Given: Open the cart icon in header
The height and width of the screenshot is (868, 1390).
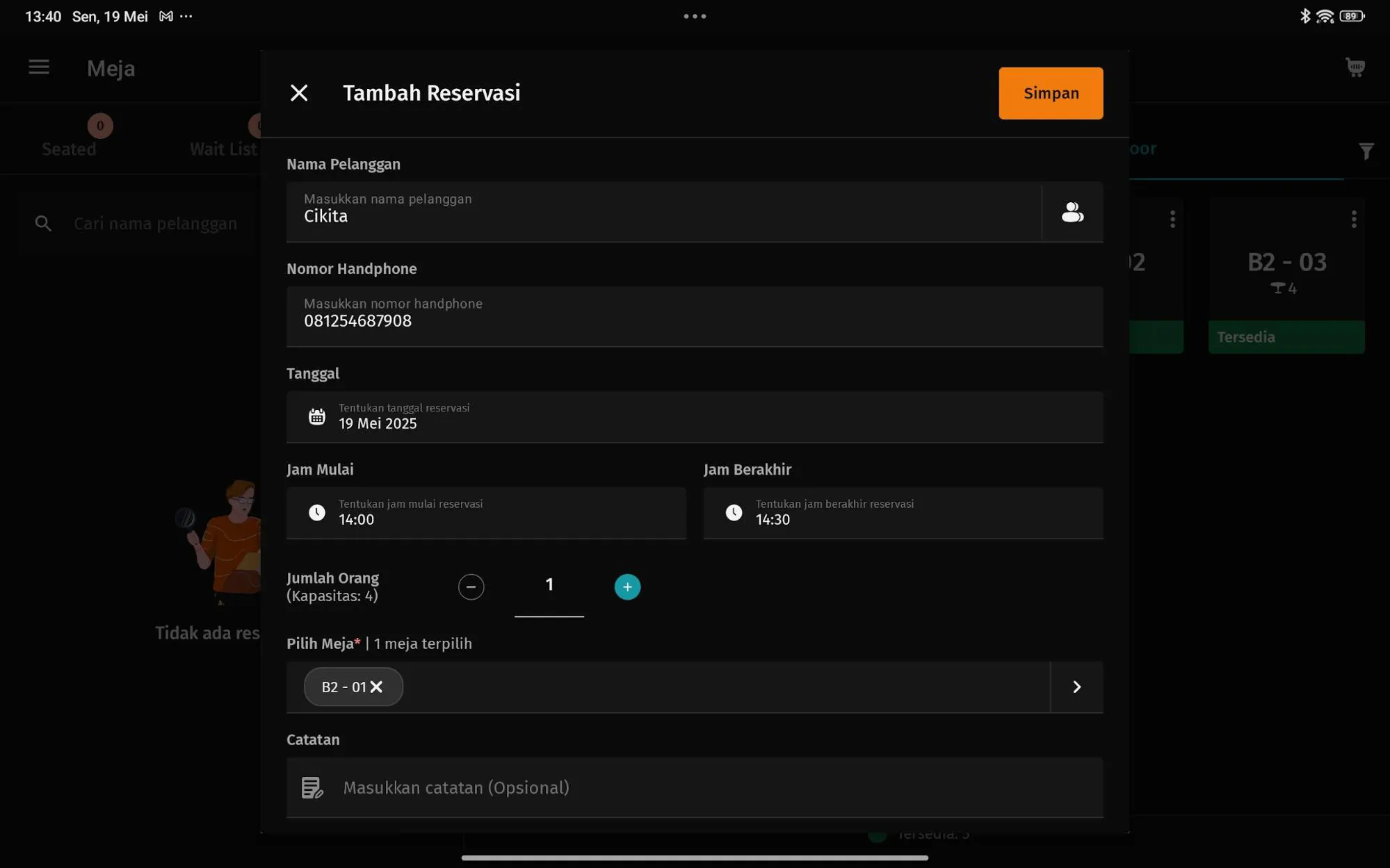Looking at the screenshot, I should click(1355, 67).
